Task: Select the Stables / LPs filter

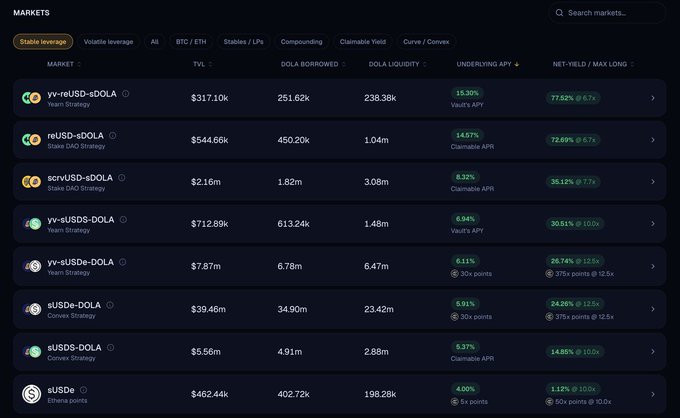Action: click(243, 42)
